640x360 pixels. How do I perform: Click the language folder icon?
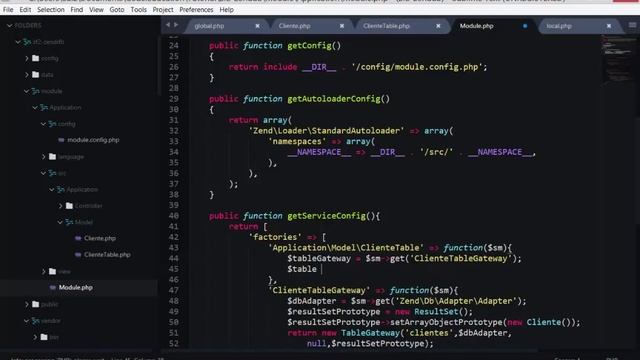point(52,156)
